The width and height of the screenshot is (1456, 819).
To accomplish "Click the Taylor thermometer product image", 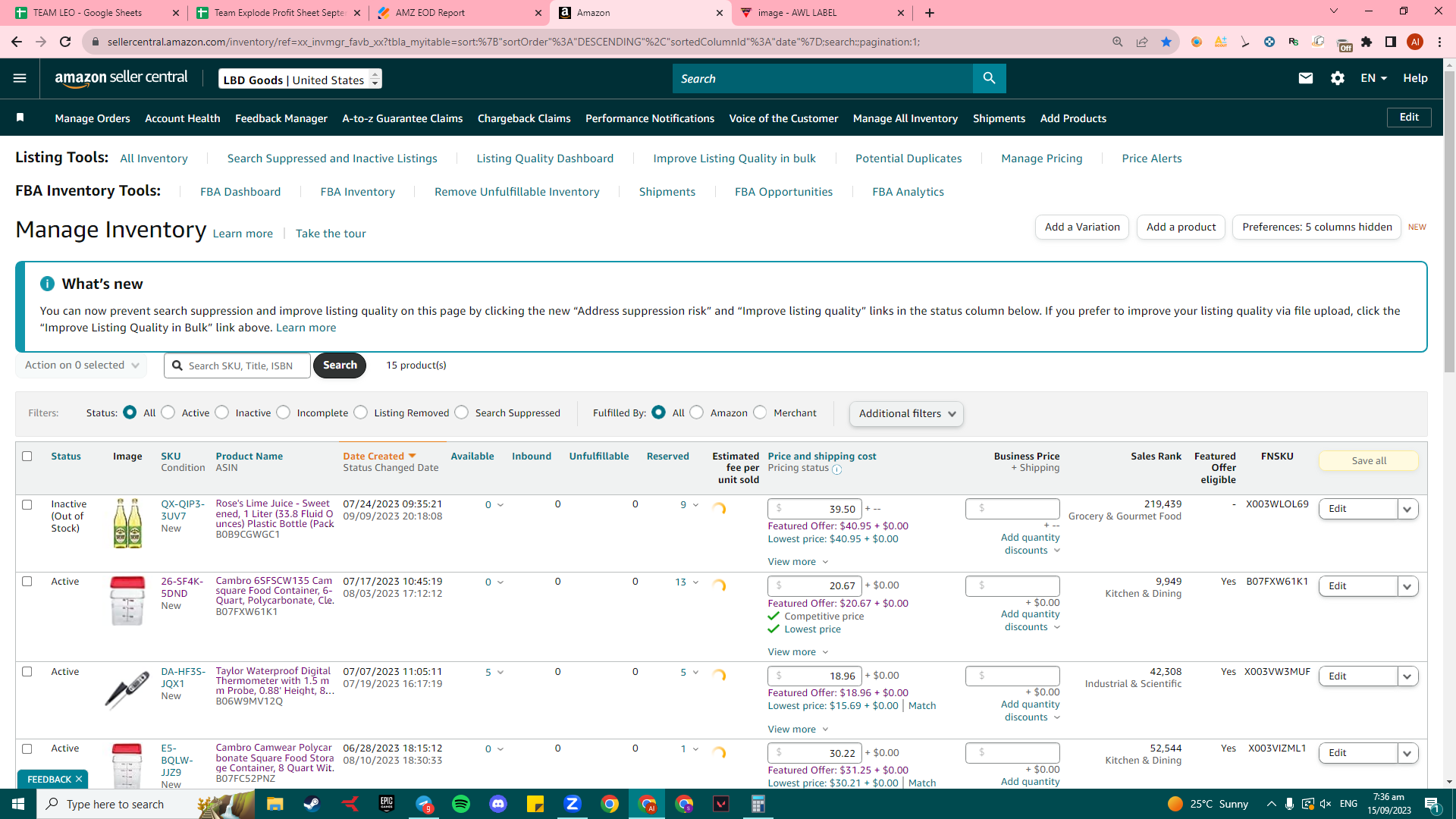I will pyautogui.click(x=127, y=689).
